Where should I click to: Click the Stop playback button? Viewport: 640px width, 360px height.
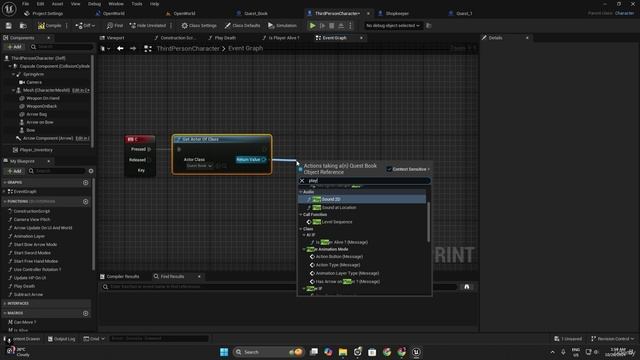[332, 26]
